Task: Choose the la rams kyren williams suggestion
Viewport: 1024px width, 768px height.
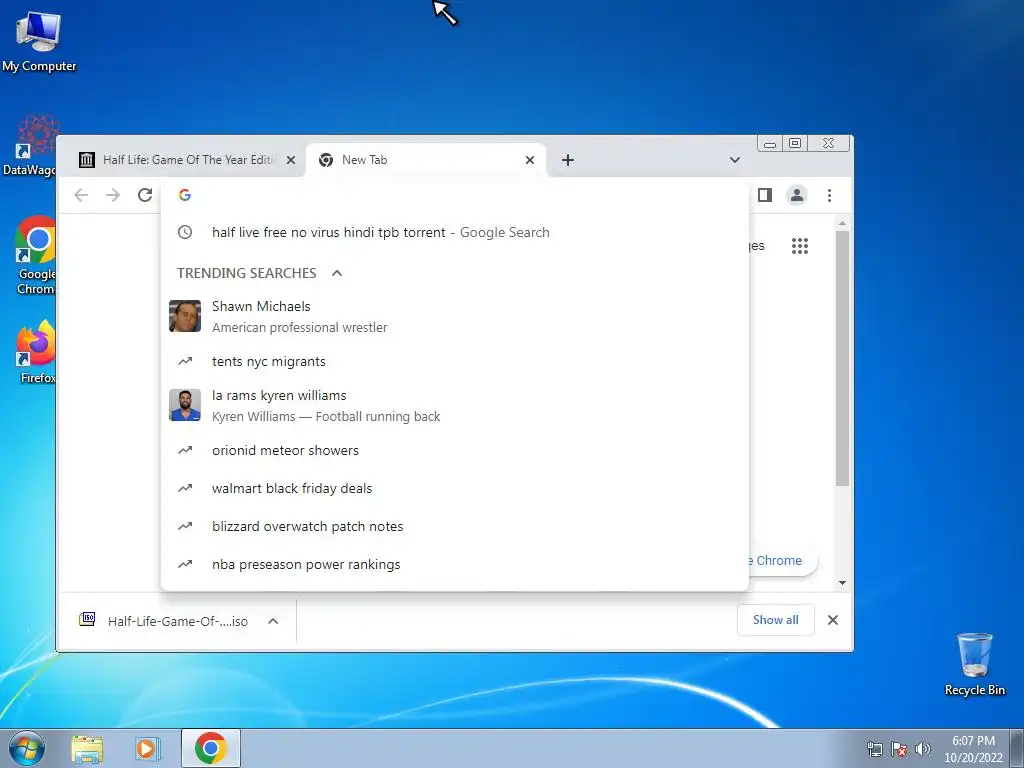Action: tap(455, 406)
